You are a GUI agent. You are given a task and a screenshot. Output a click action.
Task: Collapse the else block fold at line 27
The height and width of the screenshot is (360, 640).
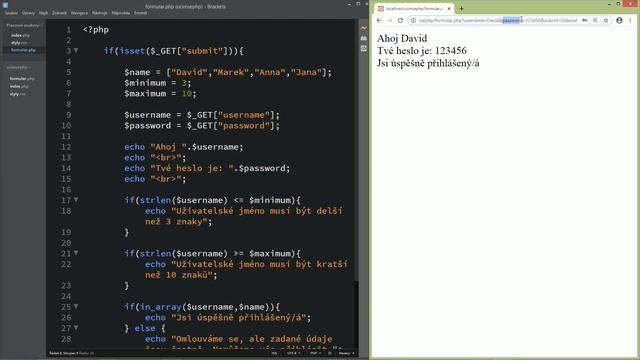point(76,328)
